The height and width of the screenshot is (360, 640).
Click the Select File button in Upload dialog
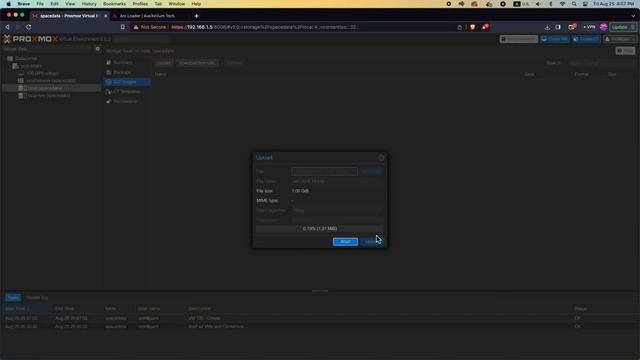[371, 171]
